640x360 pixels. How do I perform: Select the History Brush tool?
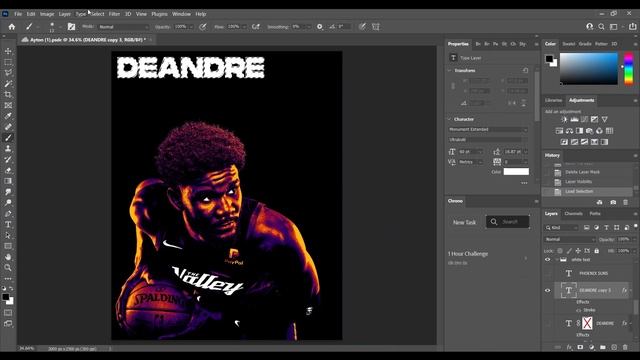8,159
